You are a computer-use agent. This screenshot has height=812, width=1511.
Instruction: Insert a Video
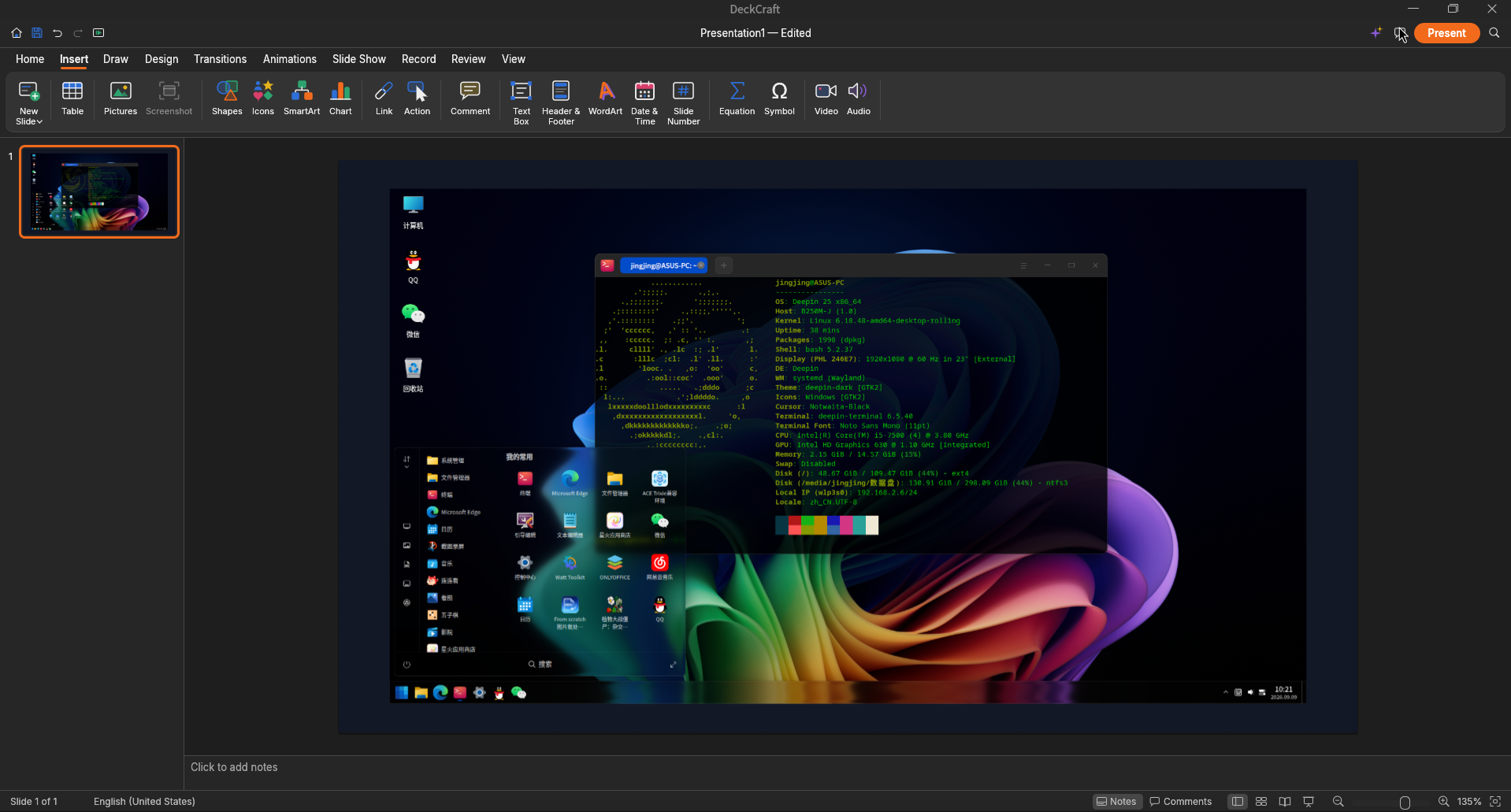(826, 99)
